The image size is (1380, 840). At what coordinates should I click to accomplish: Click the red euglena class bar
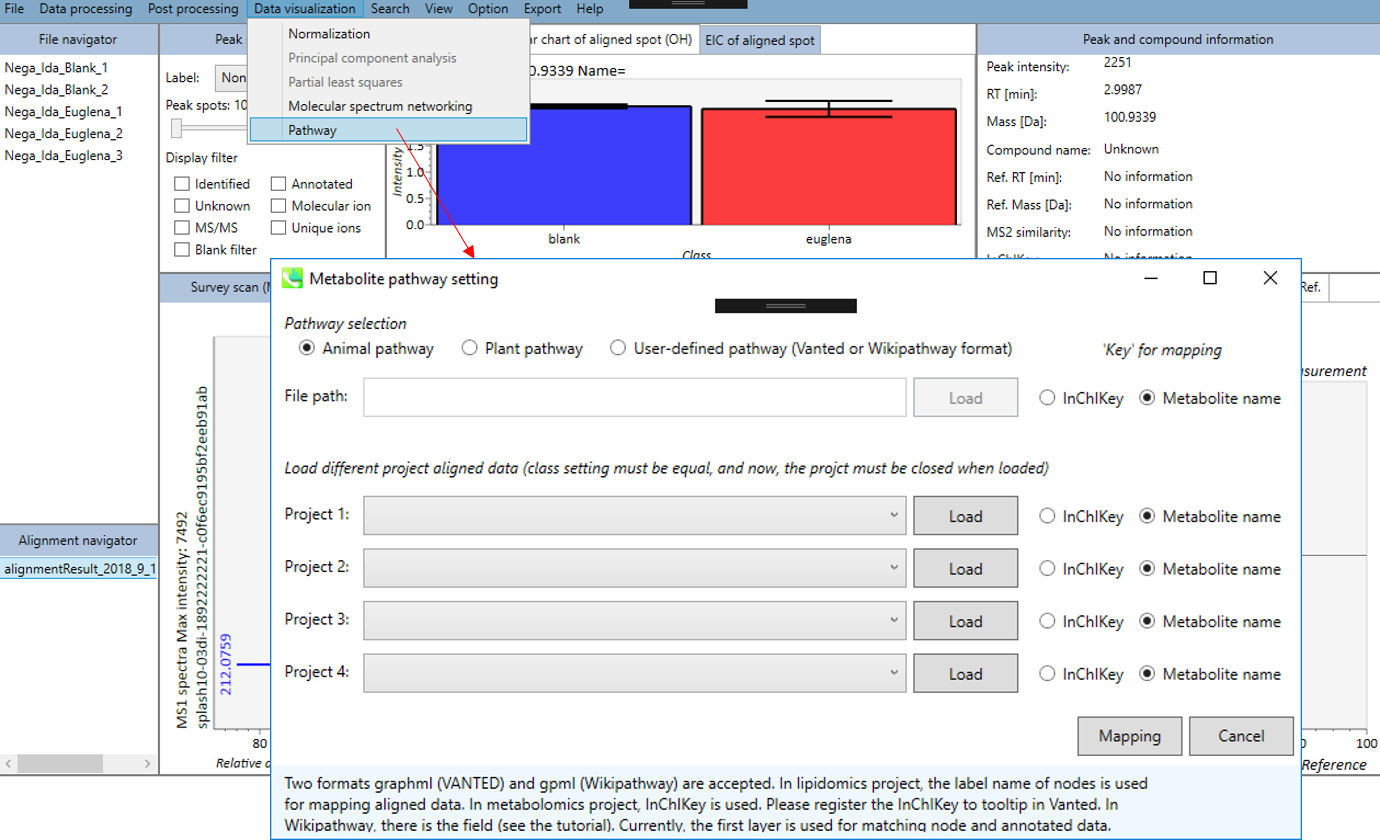pos(828,167)
